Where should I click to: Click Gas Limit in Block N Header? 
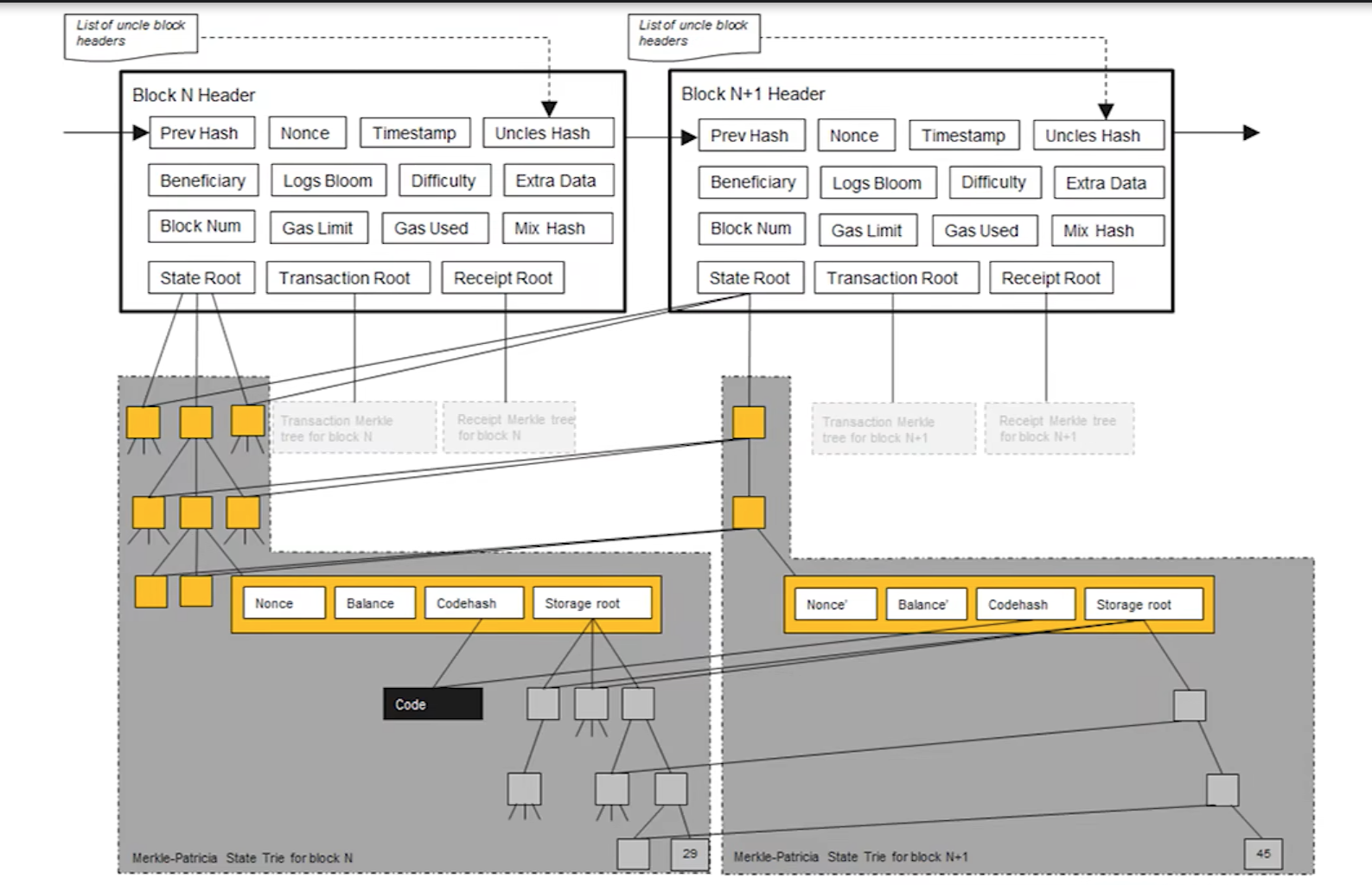318,228
